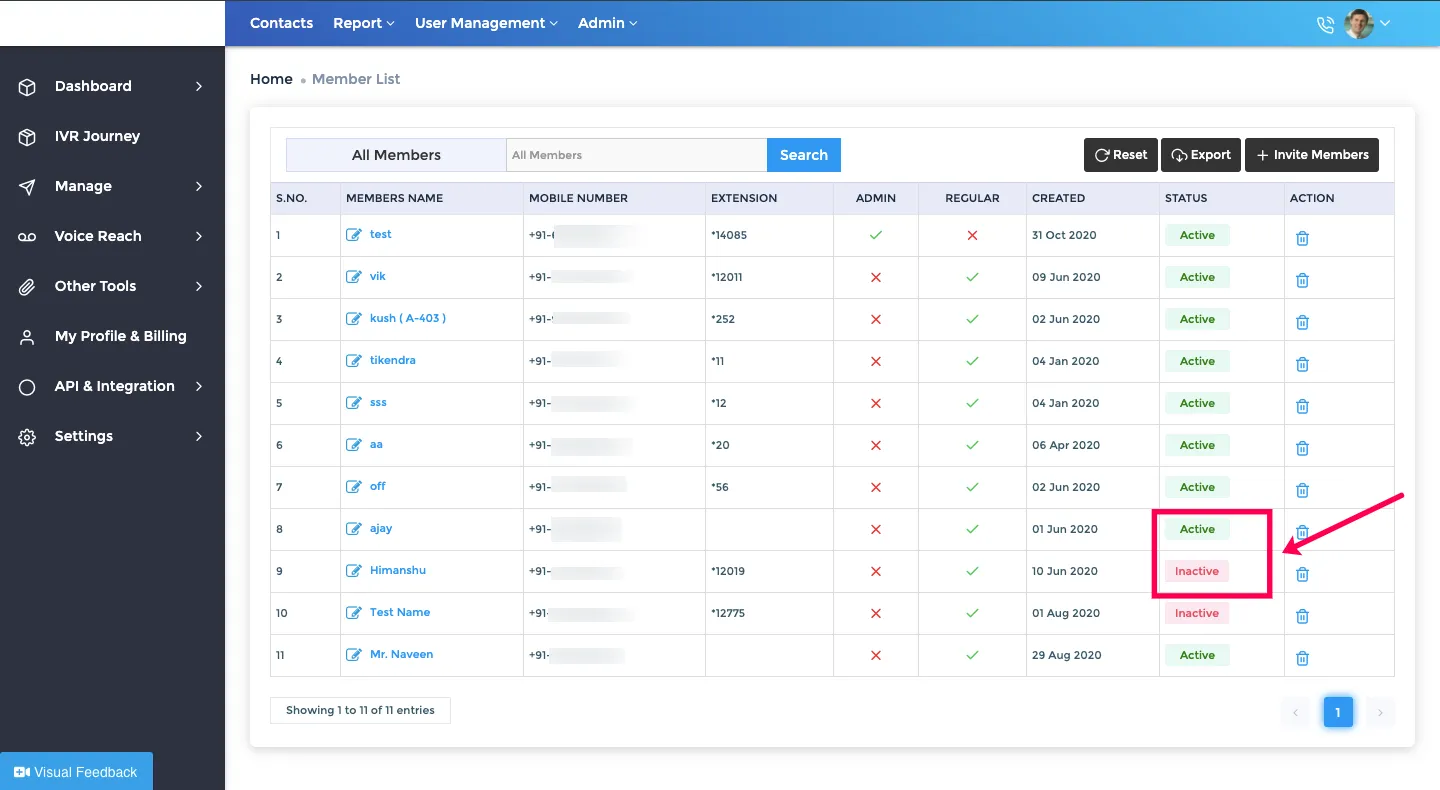Click the edit icon for tikendra
Image resolution: width=1440 pixels, height=790 pixels.
point(354,361)
